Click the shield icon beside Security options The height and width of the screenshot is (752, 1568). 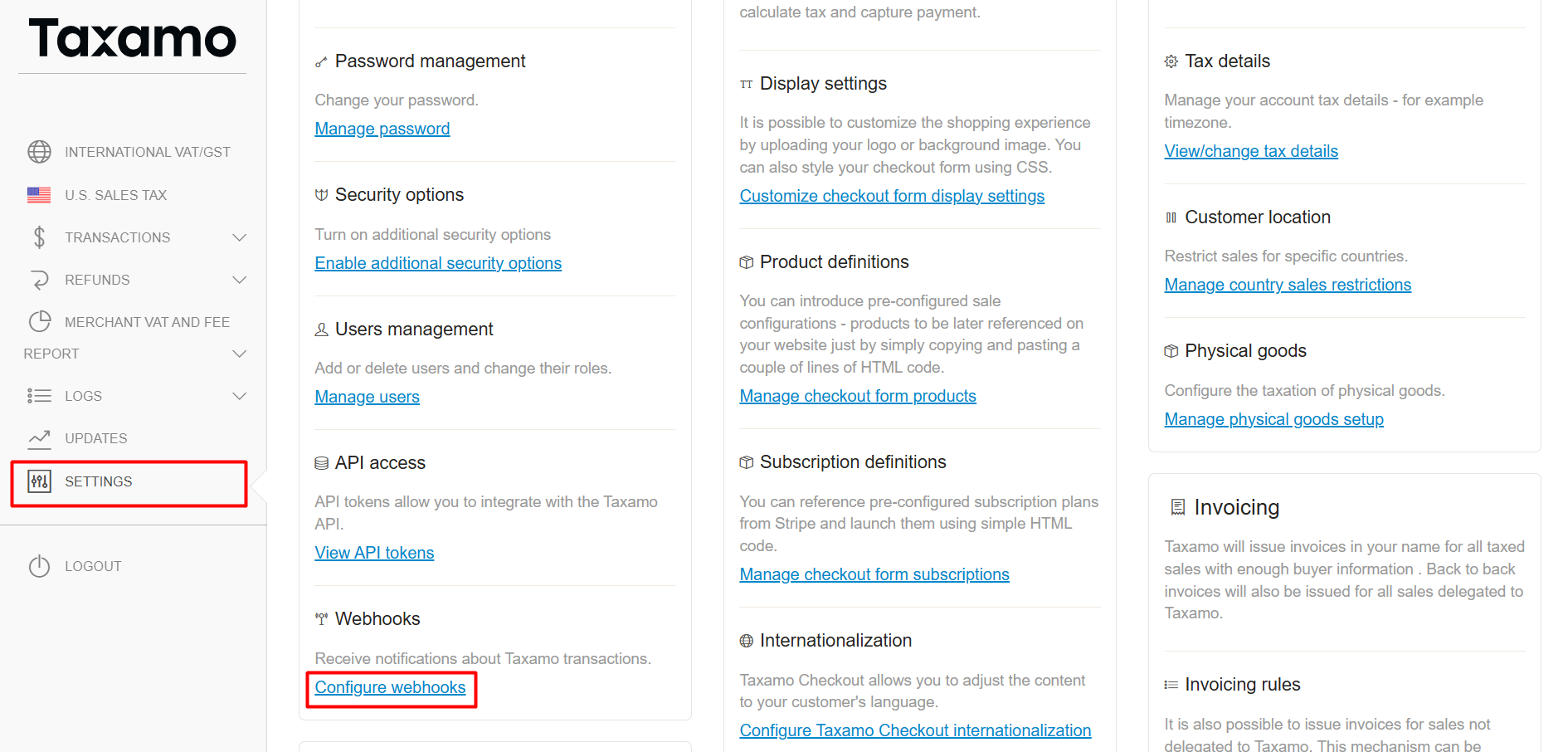(x=321, y=195)
